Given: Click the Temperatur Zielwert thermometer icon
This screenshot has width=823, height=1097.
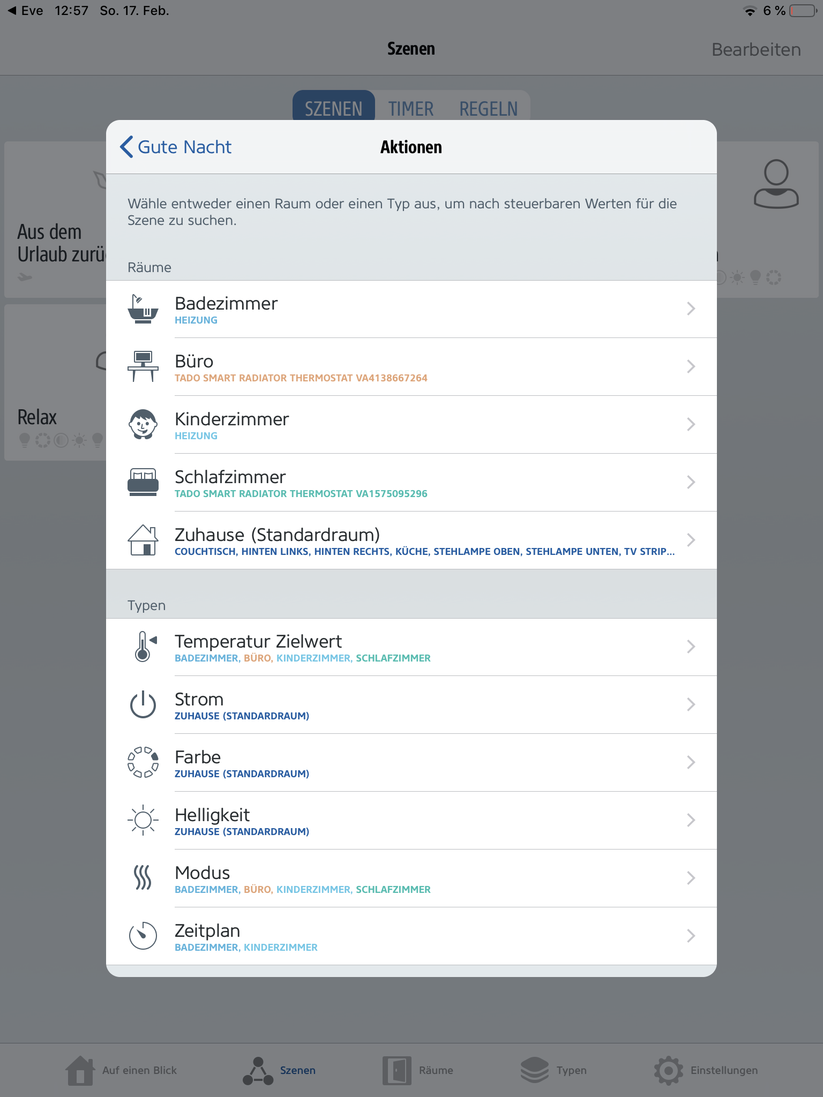Looking at the screenshot, I should (x=143, y=647).
